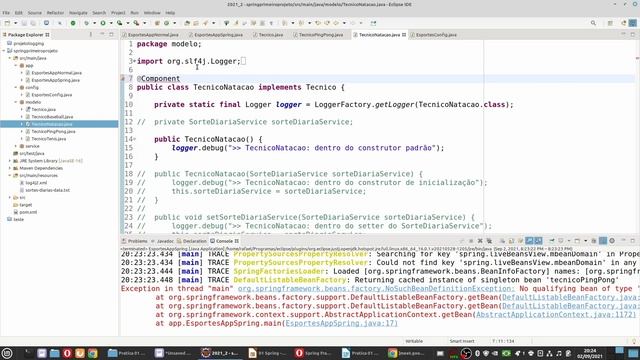Open EsportesConfig.java in Package Explorer
Image resolution: width=640 pixels, height=360 pixels.
[51, 95]
